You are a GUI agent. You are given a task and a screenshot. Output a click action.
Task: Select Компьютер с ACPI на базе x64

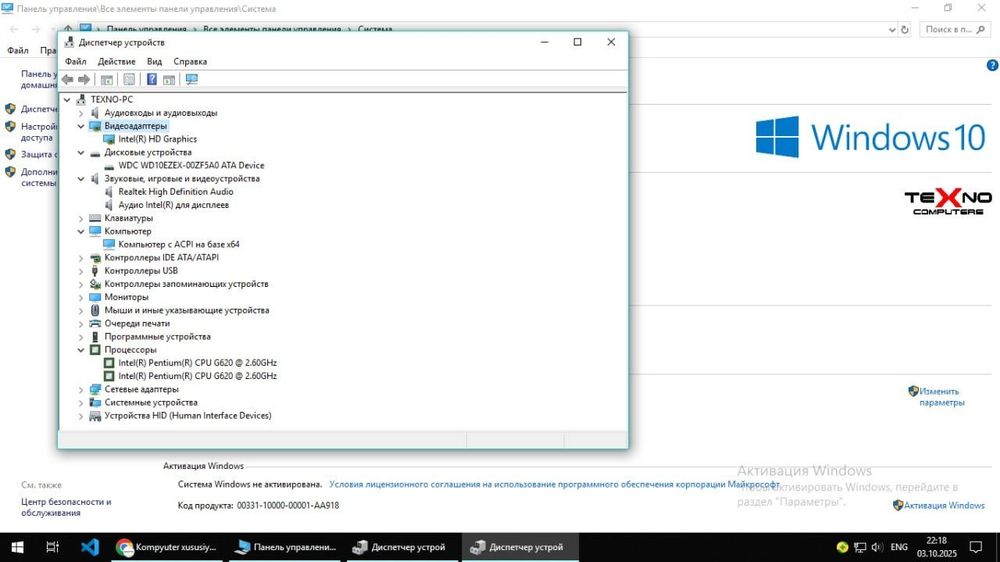[179, 244]
